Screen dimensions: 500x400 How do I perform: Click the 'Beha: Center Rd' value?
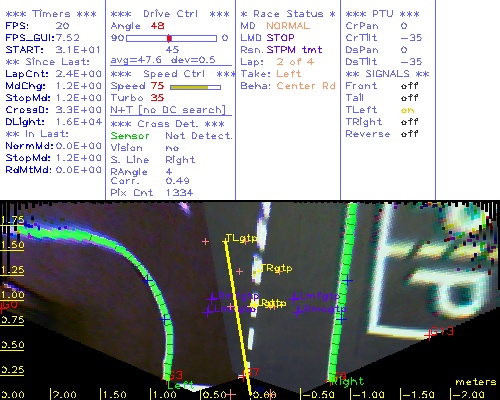(x=306, y=86)
